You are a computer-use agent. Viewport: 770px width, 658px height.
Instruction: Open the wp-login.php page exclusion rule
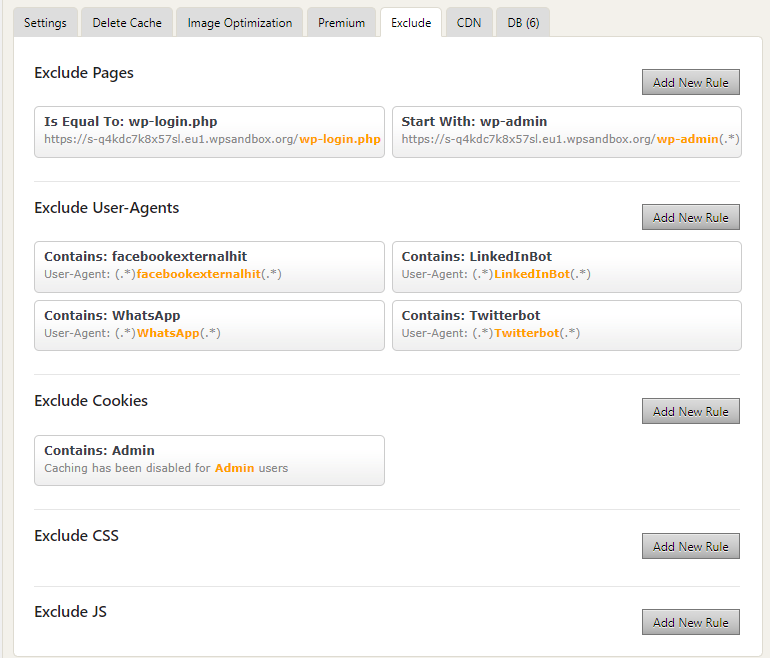tap(209, 132)
